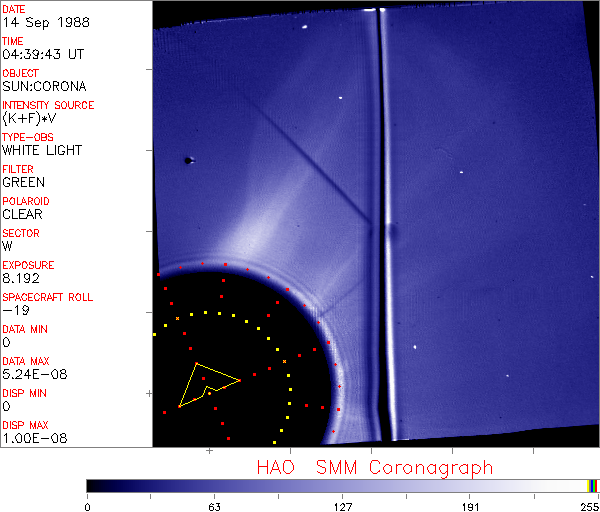Screen dimensions: 600x512
Task: Select the 0 value under DISP MIN
Action: (x=6, y=406)
